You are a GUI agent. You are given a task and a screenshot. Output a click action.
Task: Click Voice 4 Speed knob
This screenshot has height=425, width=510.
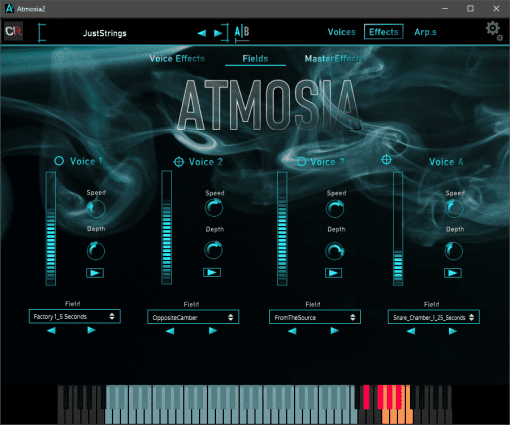tap(454, 209)
